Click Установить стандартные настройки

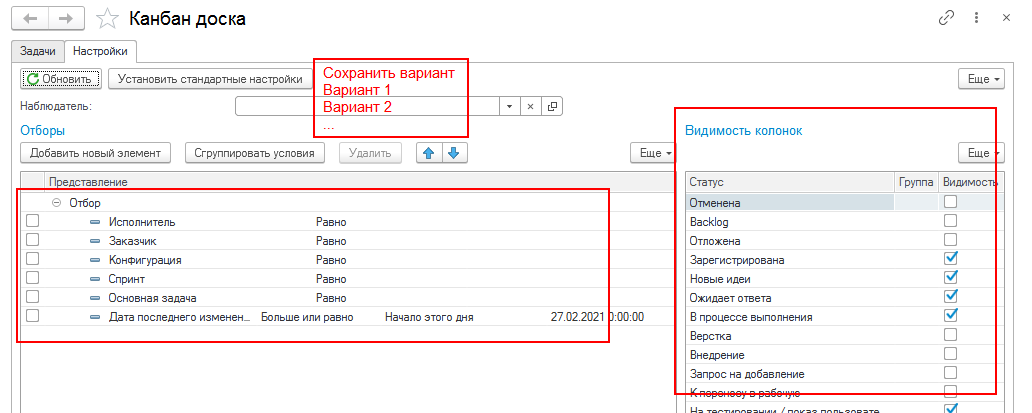pos(210,79)
